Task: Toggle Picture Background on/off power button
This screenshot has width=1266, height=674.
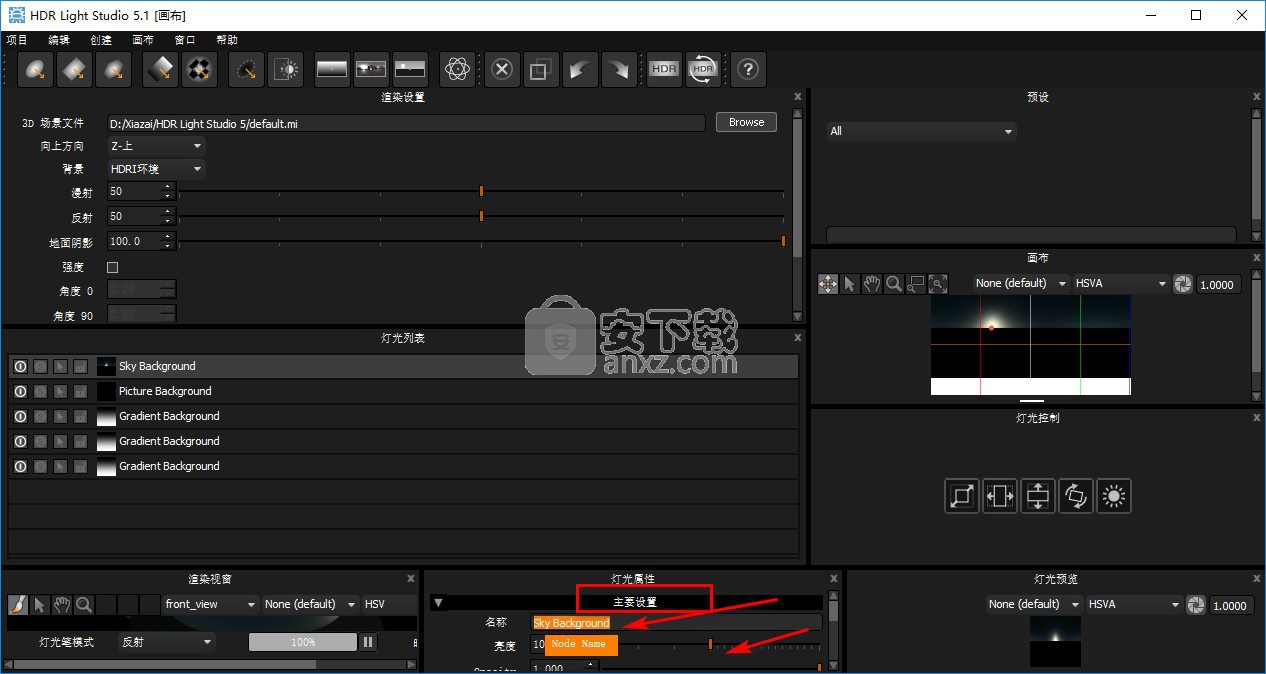Action: (x=20, y=391)
